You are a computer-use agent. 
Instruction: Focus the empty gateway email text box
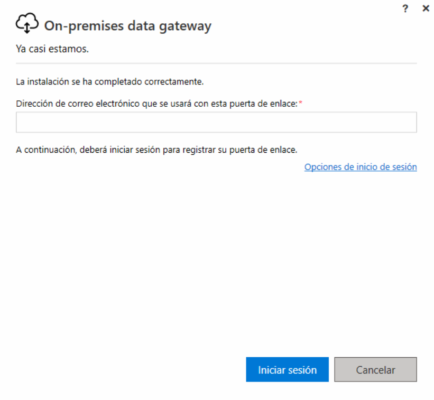216,122
